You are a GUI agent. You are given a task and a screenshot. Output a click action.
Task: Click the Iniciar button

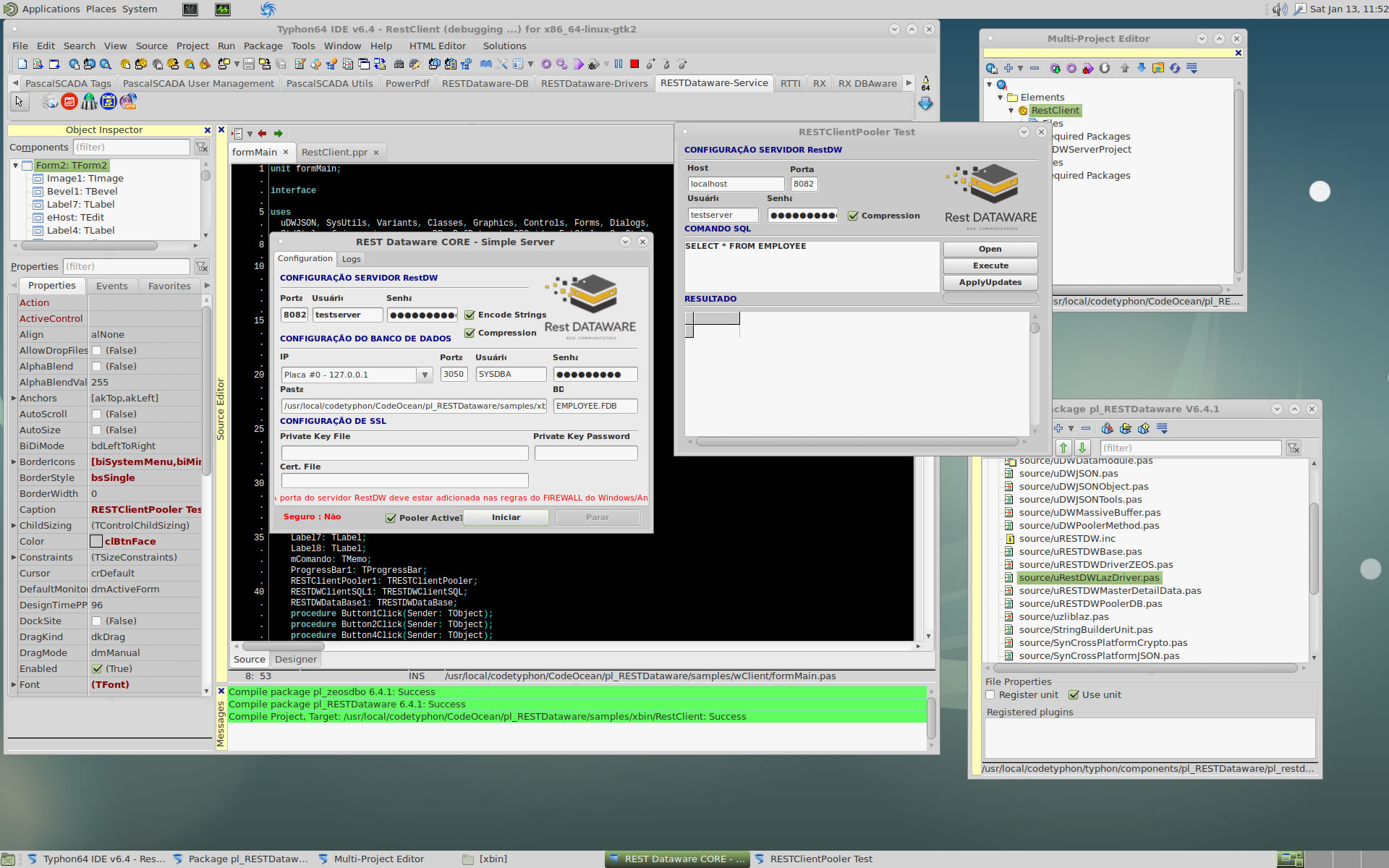[x=506, y=518]
